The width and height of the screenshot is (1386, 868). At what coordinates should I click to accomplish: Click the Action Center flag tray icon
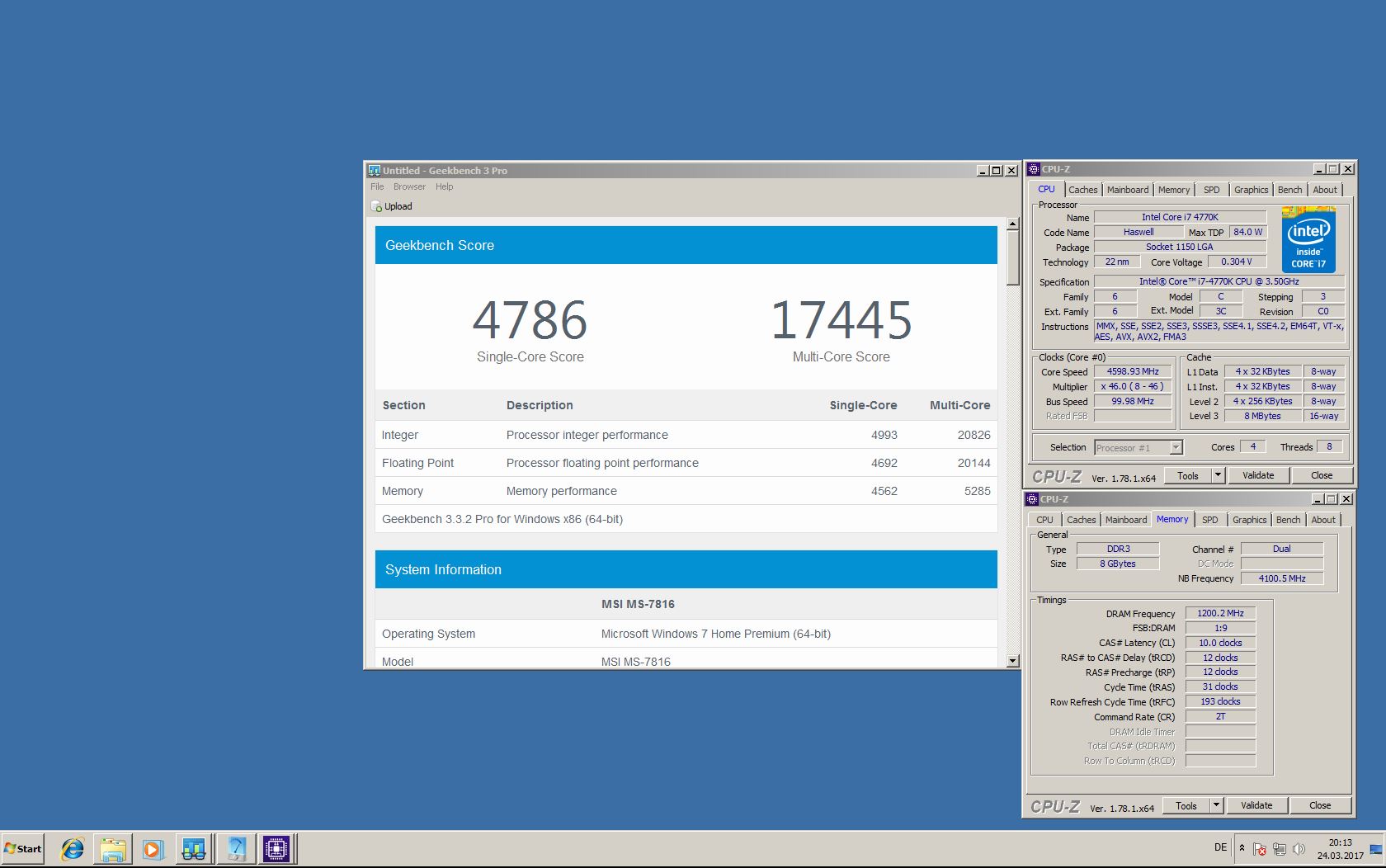(1260, 849)
